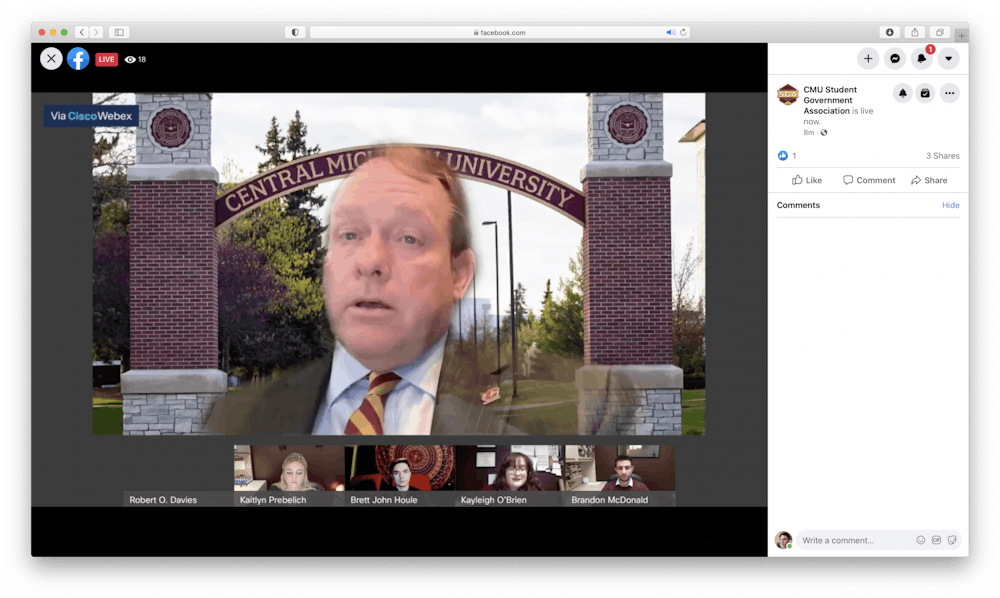Insert a GIF into the comment
This screenshot has height=598, width=1000.
pos(936,540)
